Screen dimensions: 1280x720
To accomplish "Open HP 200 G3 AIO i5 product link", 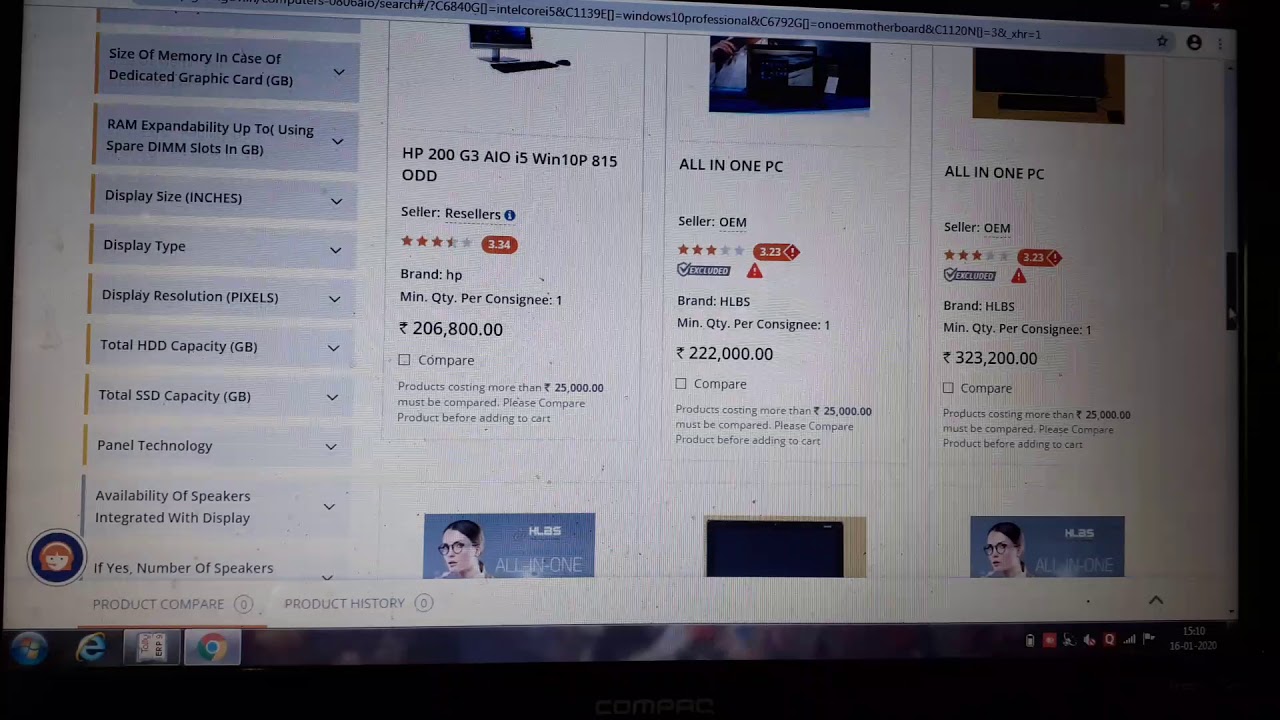I will 509,167.
